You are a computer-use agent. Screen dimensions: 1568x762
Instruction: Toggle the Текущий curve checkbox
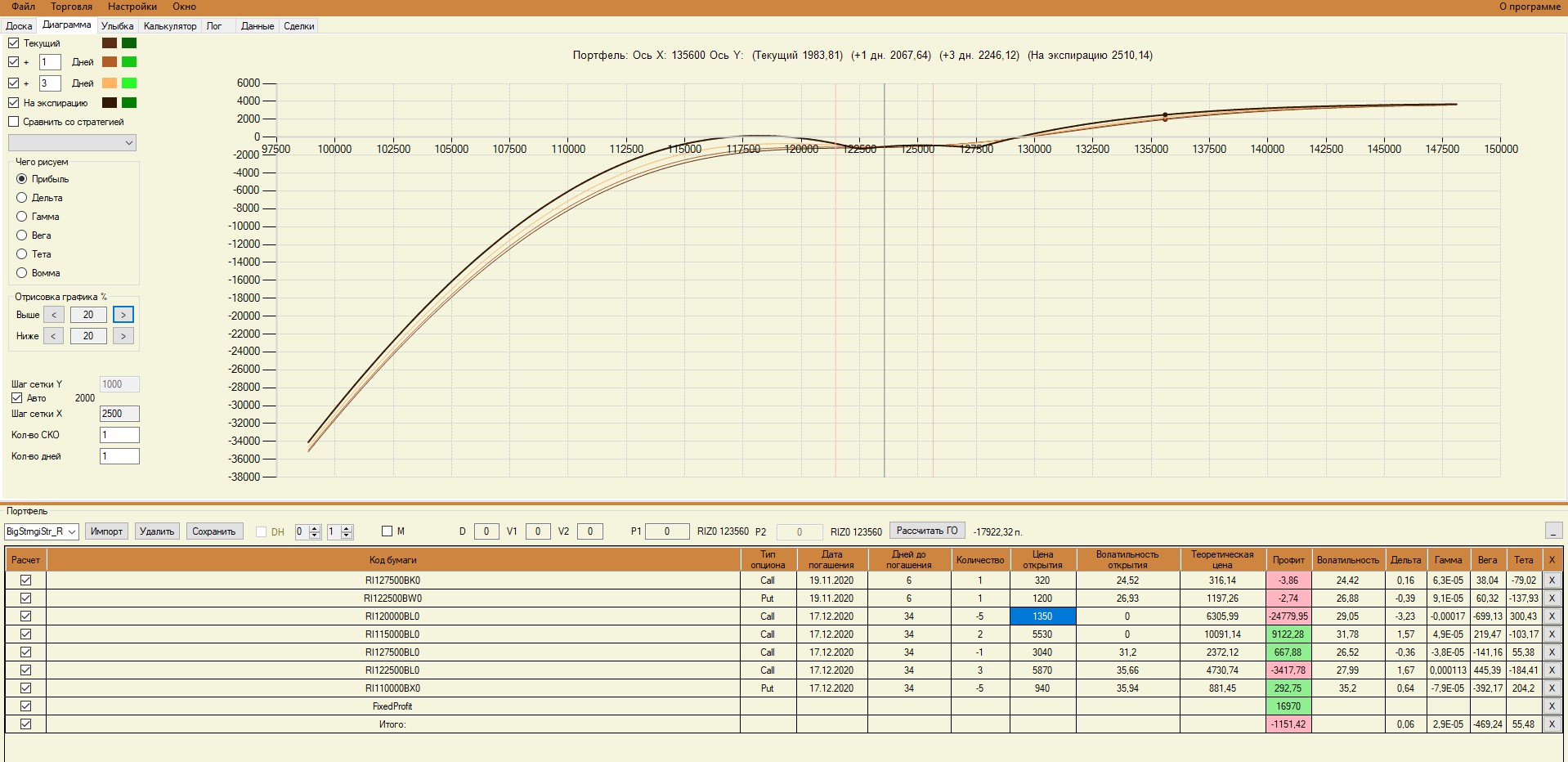(13, 43)
